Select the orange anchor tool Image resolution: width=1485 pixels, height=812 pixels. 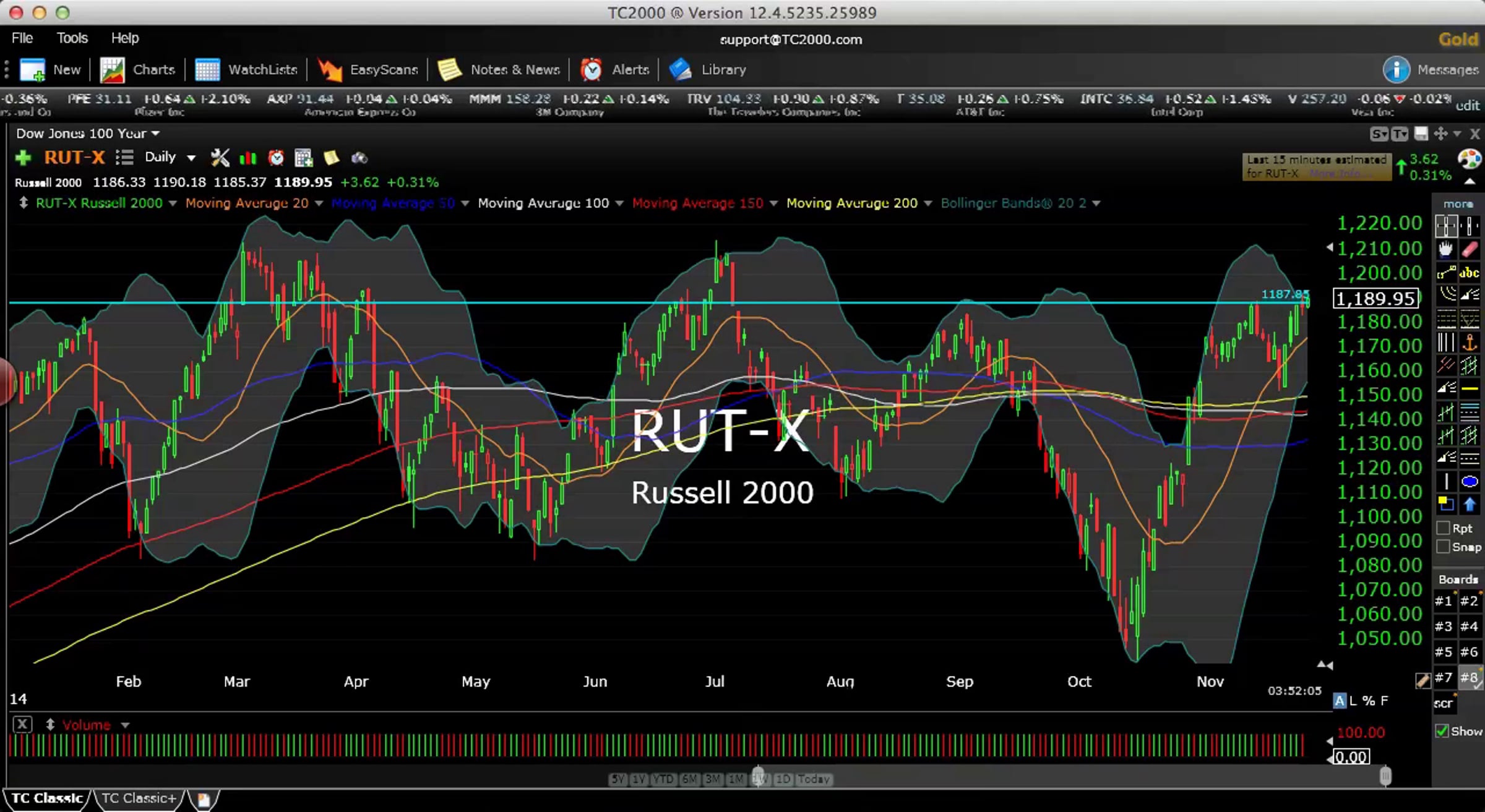pyautogui.click(x=1470, y=341)
